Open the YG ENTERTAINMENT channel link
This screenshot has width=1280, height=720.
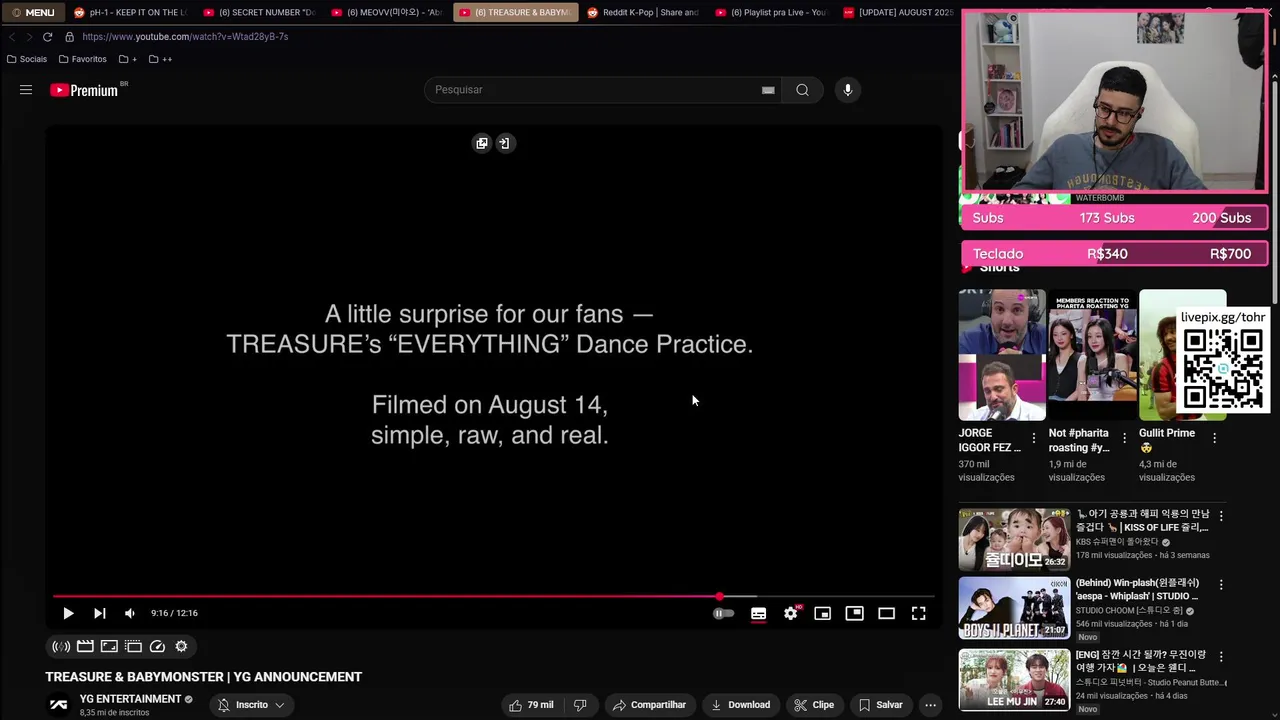pyautogui.click(x=130, y=699)
